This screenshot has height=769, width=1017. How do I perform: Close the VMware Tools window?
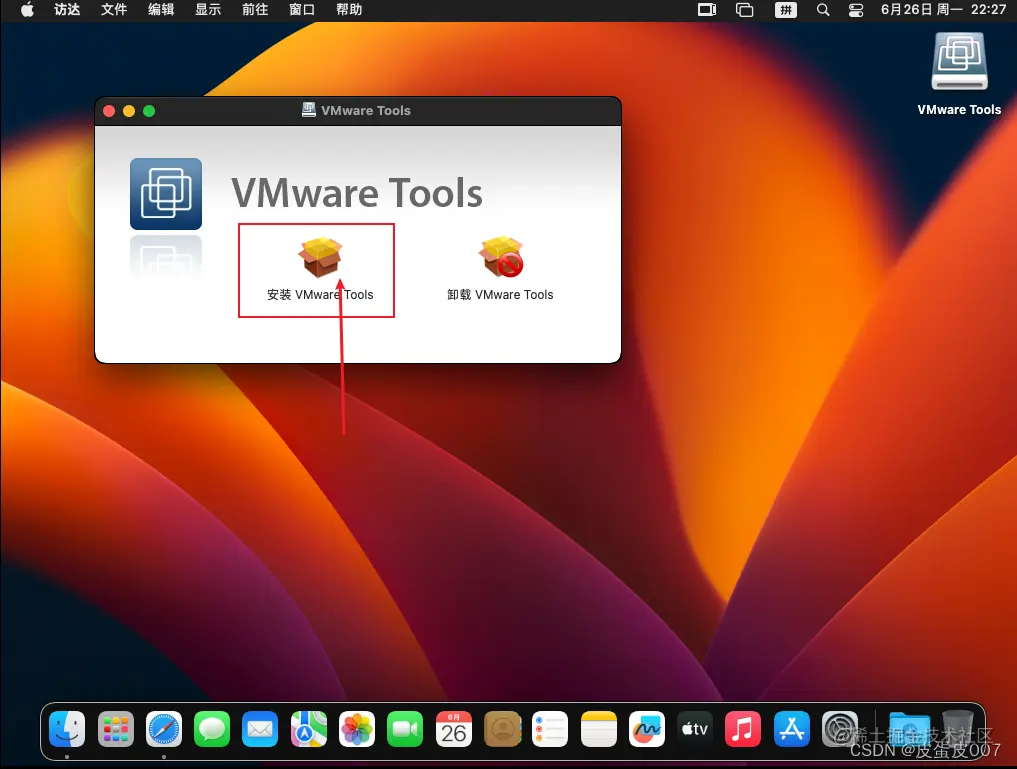click(x=110, y=111)
